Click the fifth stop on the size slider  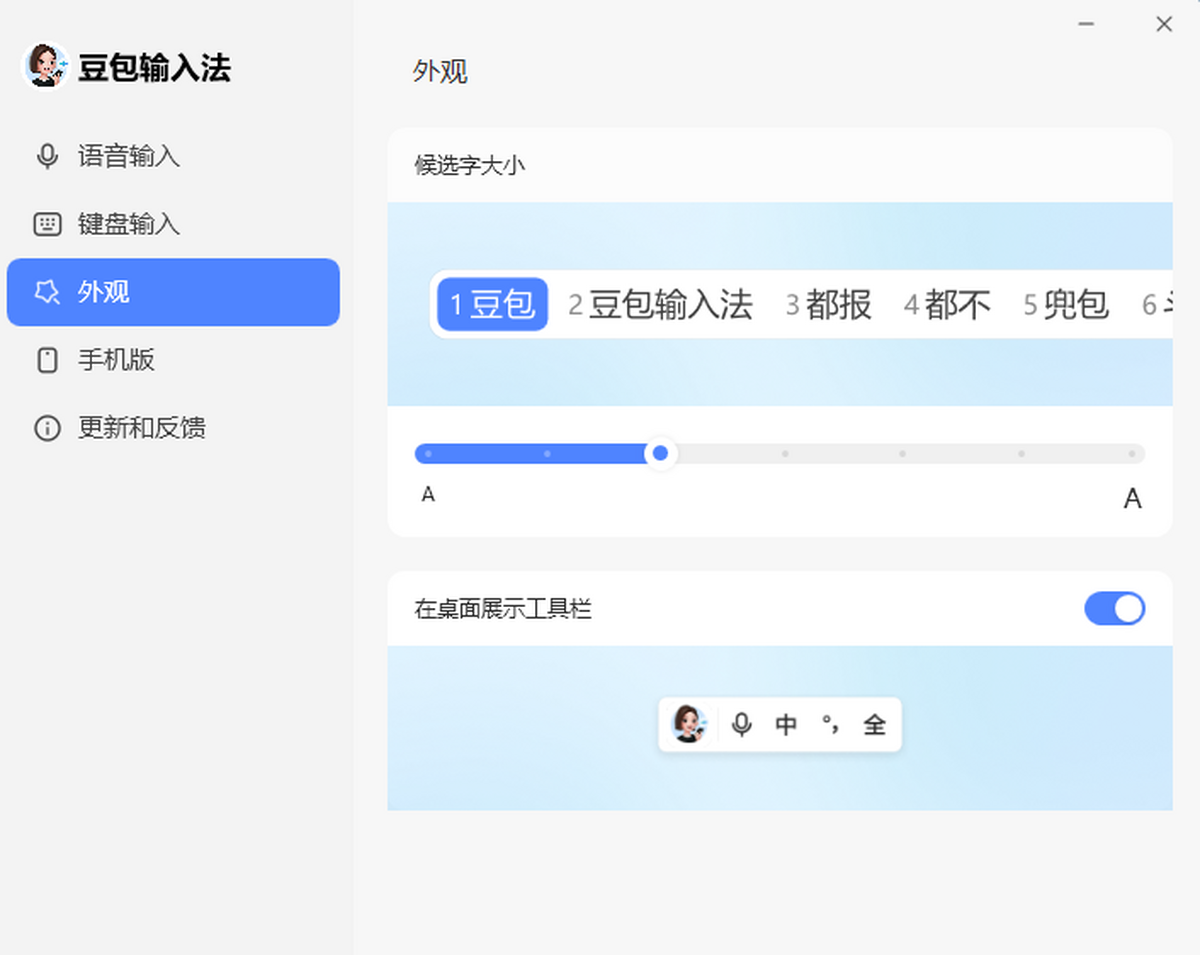pos(902,454)
